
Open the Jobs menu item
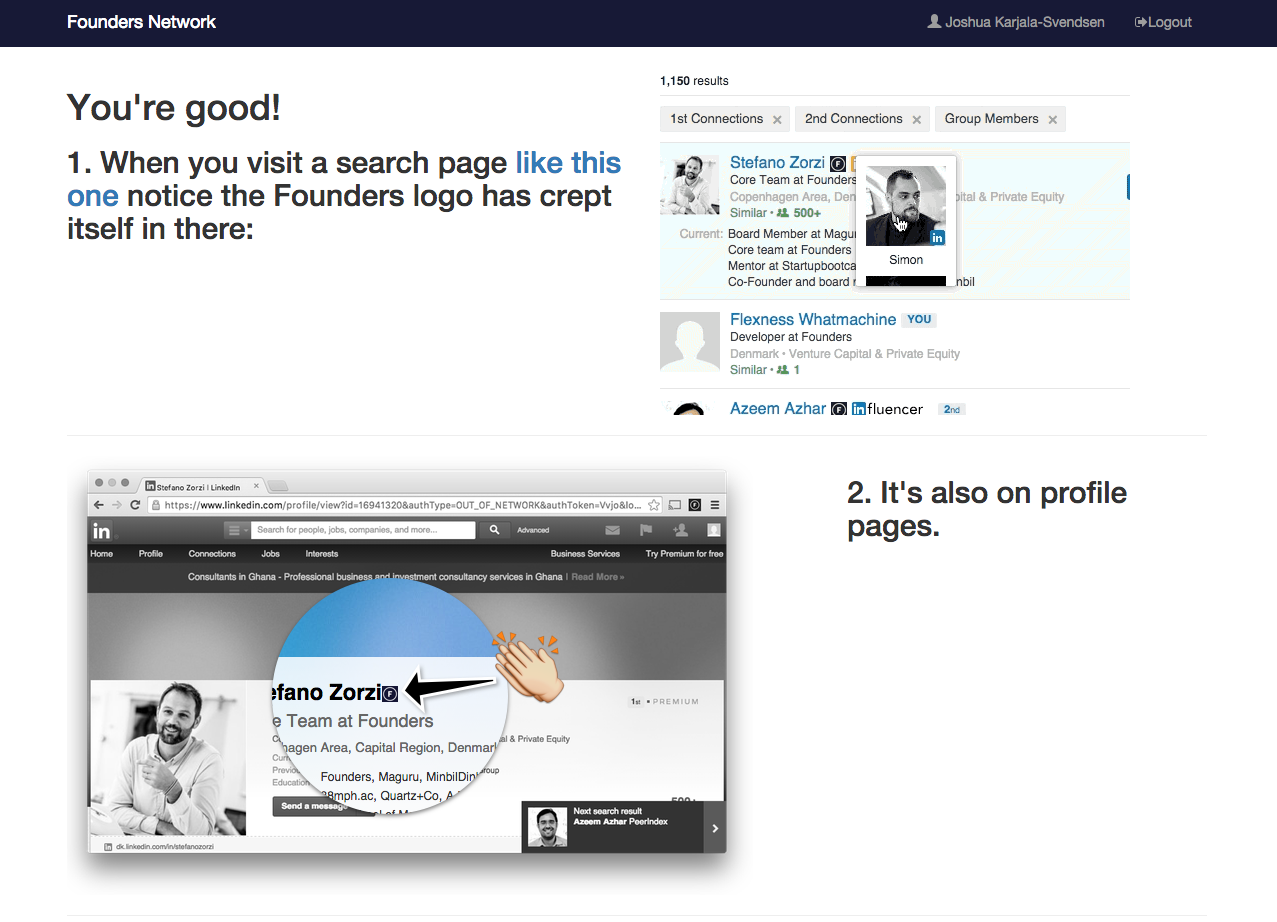pos(270,553)
